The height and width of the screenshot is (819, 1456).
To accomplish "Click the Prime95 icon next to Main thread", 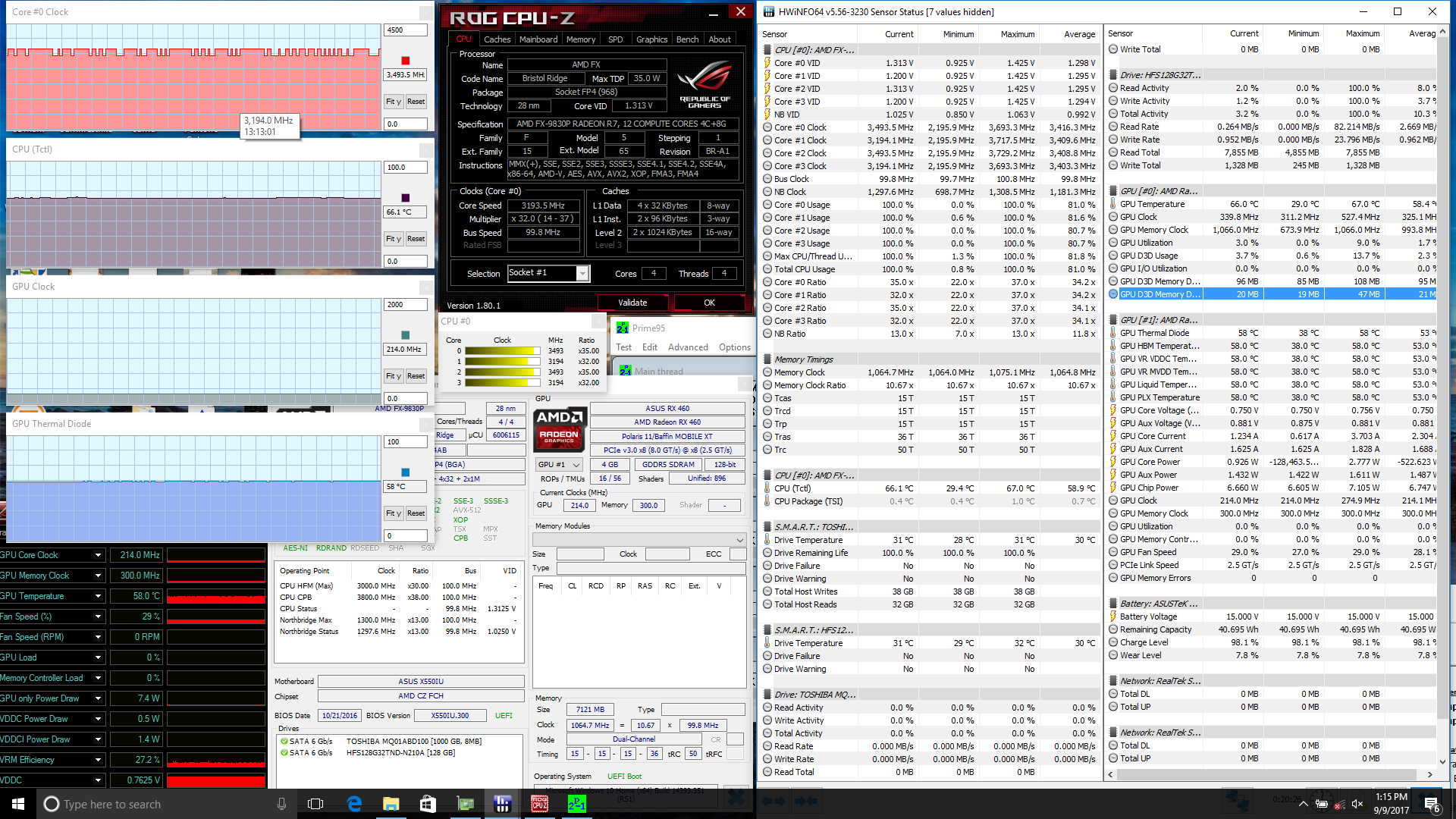I will (626, 371).
